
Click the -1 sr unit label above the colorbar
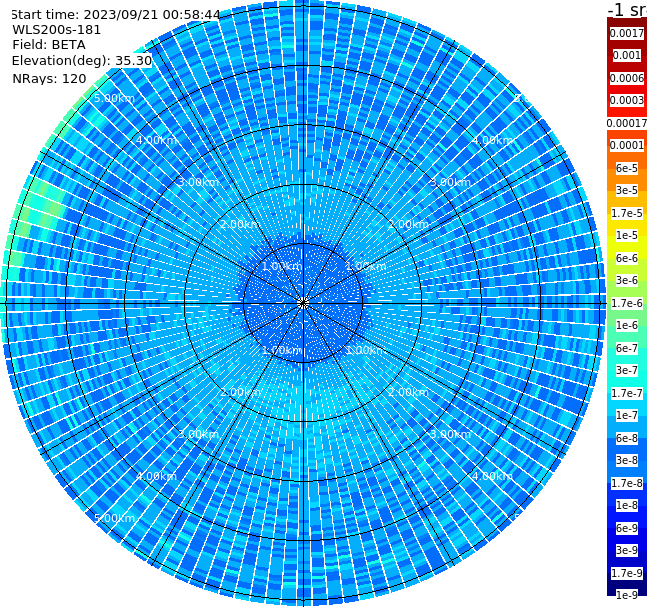(x=628, y=9)
